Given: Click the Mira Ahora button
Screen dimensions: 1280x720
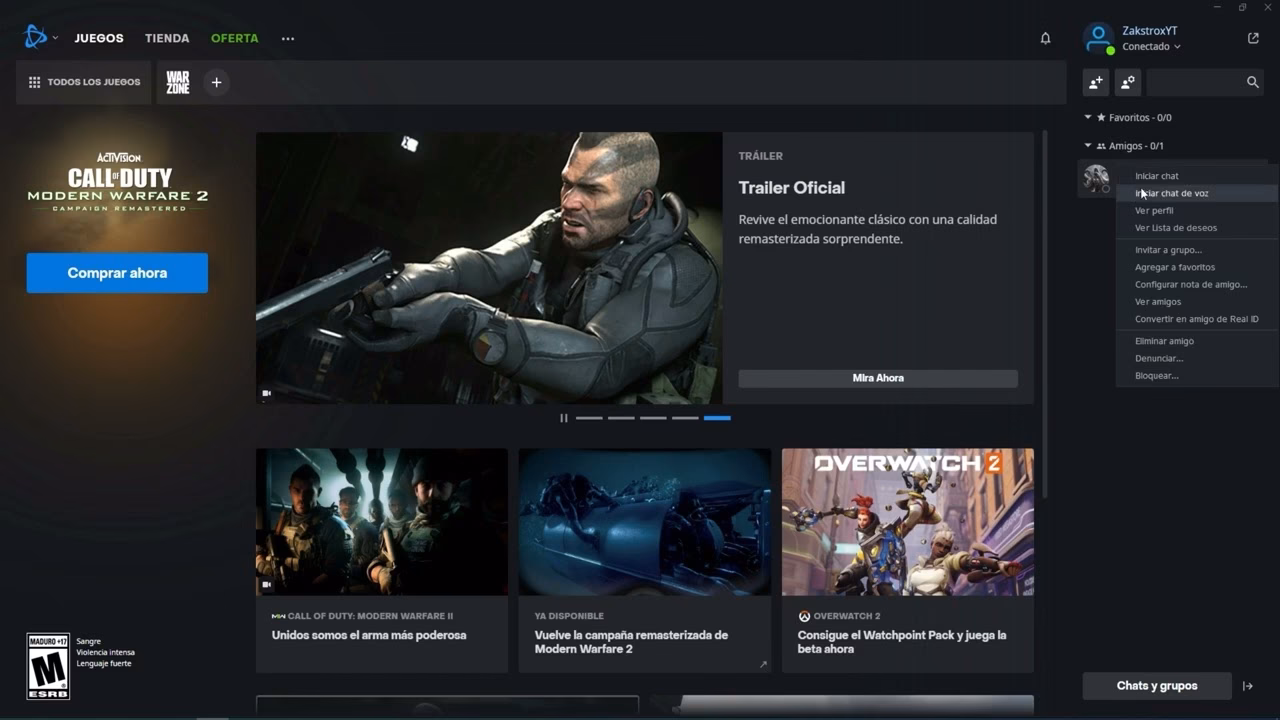Looking at the screenshot, I should pos(878,378).
